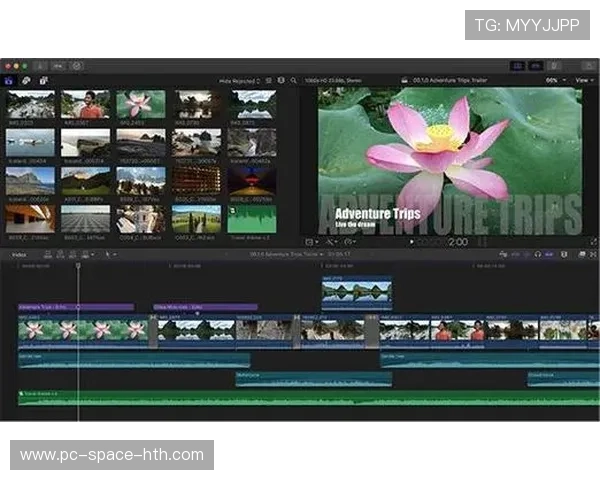
Task: Select the first purple title clip
Action: (x=77, y=307)
